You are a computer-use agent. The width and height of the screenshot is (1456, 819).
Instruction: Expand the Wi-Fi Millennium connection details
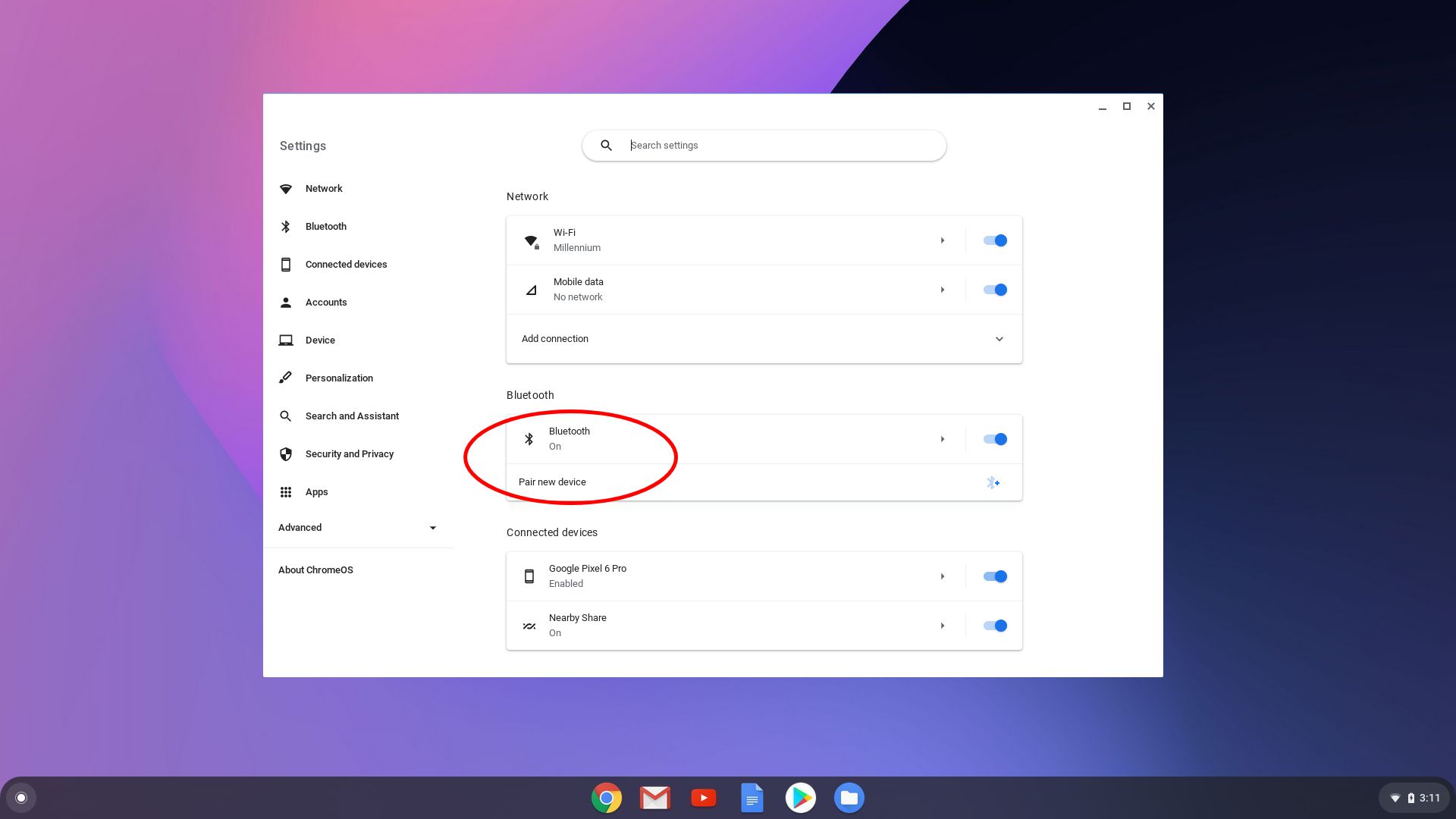click(940, 240)
